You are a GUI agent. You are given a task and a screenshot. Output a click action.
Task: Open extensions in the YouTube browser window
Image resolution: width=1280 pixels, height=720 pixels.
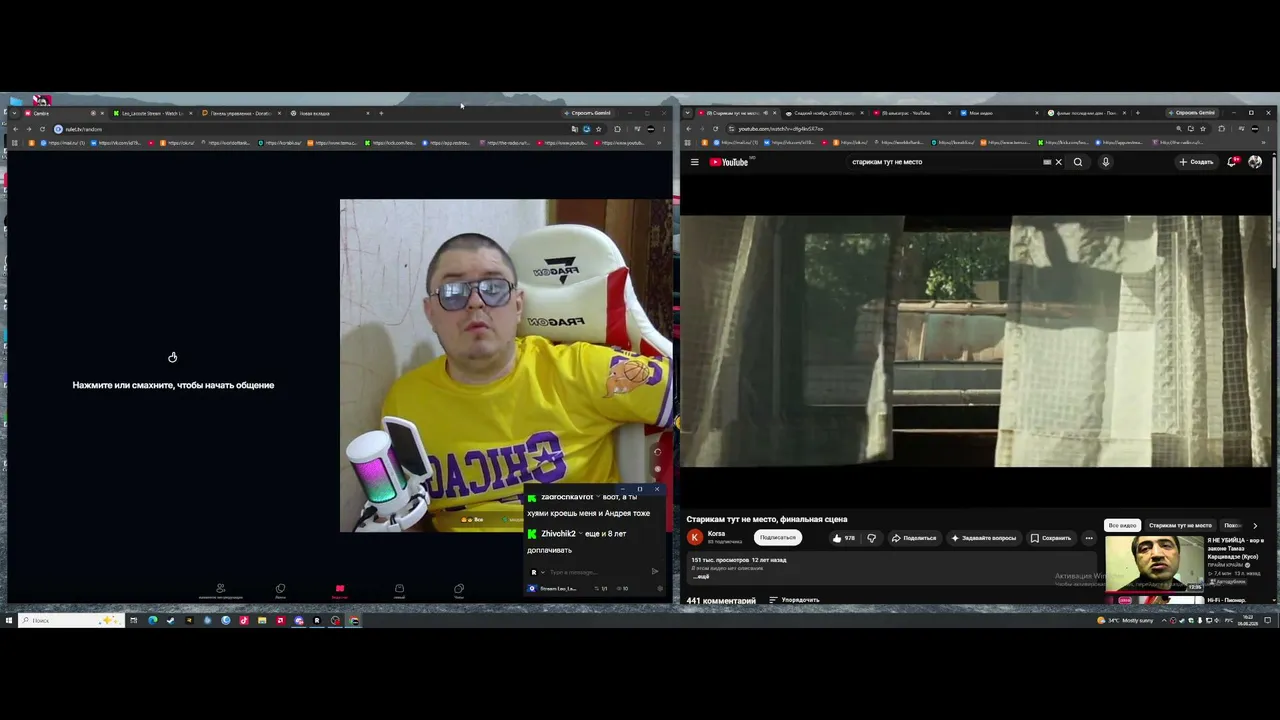pos(1221,129)
